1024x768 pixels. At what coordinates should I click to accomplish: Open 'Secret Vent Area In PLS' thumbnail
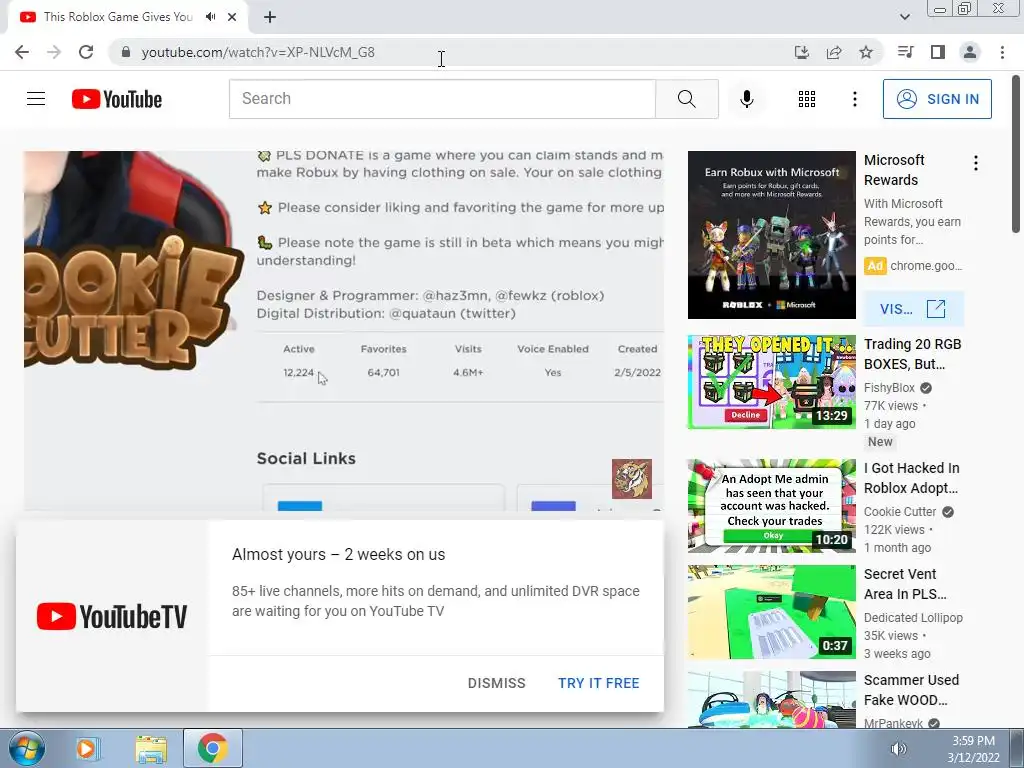coord(771,612)
